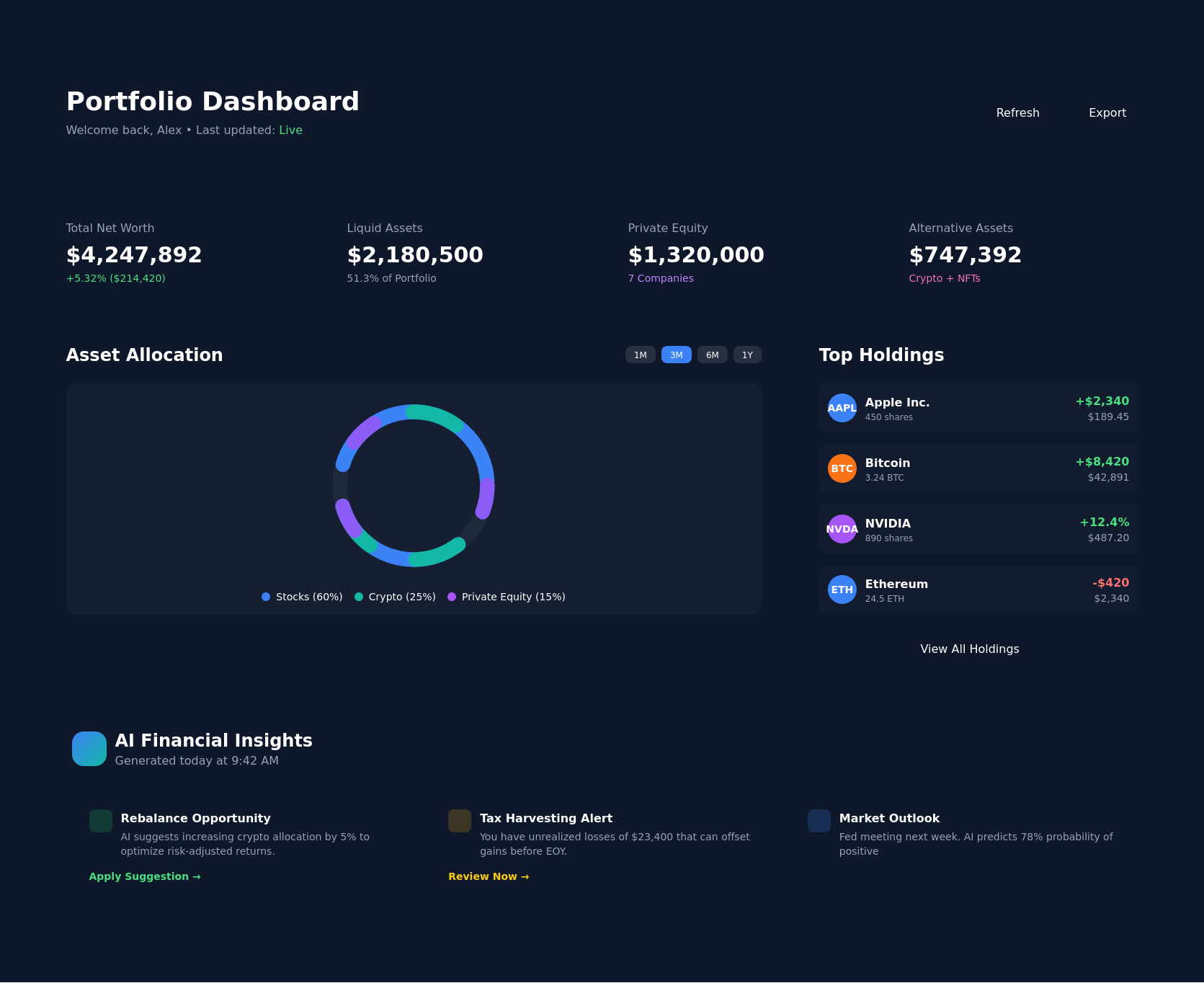1204x983 pixels.
Task: Switch to the 1M time range
Action: [640, 355]
